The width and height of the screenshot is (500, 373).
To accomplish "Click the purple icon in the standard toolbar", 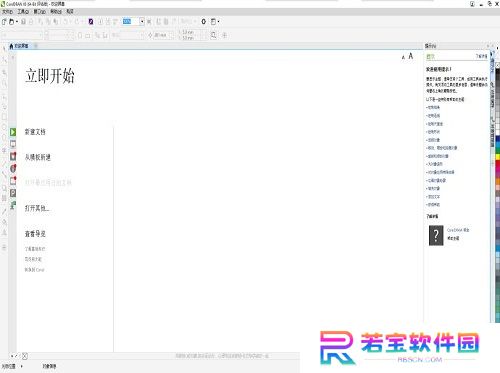I will [91, 22].
